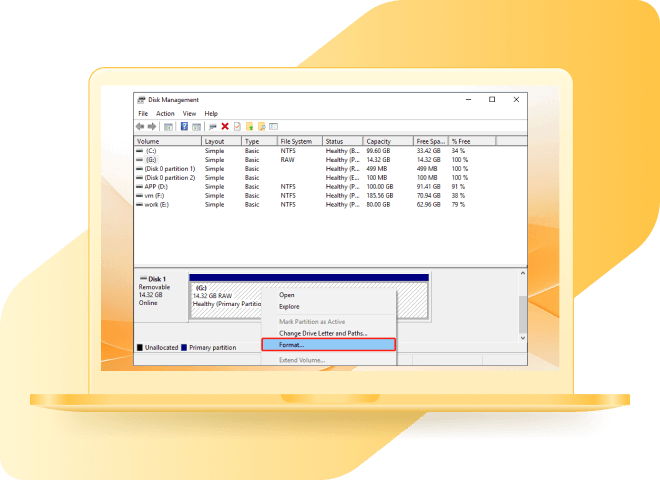This screenshot has width=660, height=480.
Task: Open Help via blue question-mark icon
Action: pos(184,126)
